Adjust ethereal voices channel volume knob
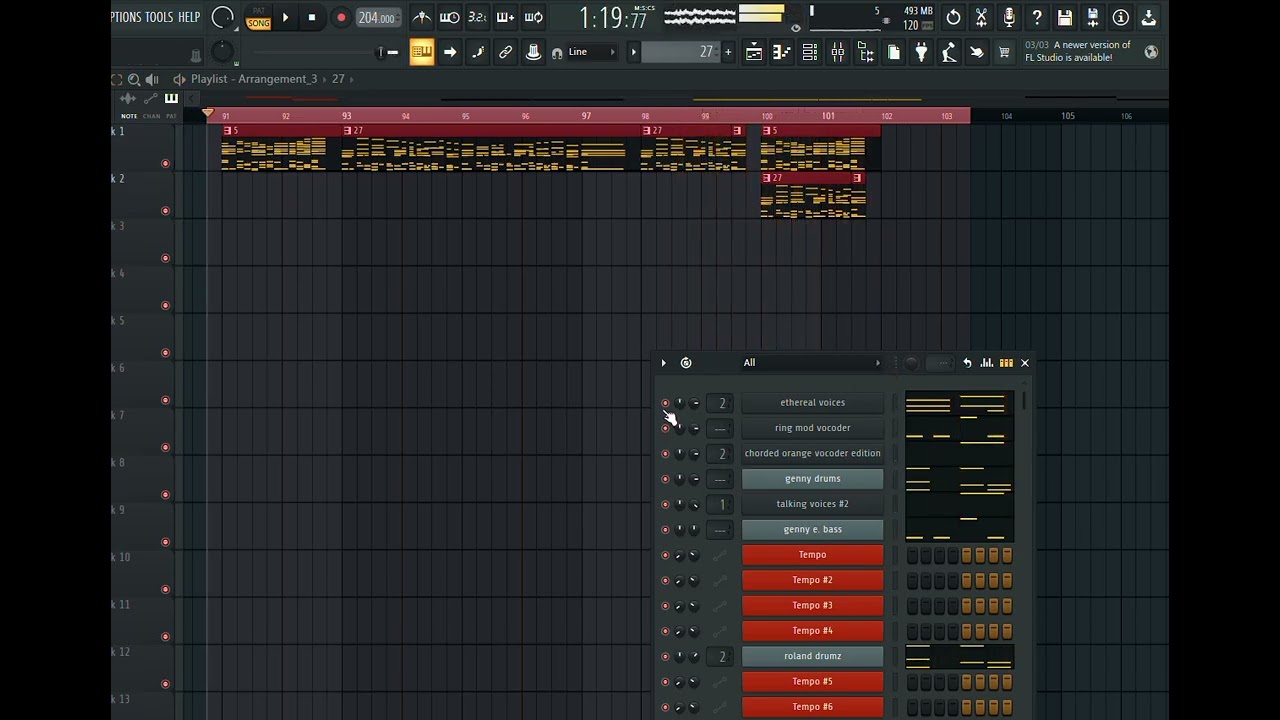Screen dimensions: 1280x720 [694, 403]
